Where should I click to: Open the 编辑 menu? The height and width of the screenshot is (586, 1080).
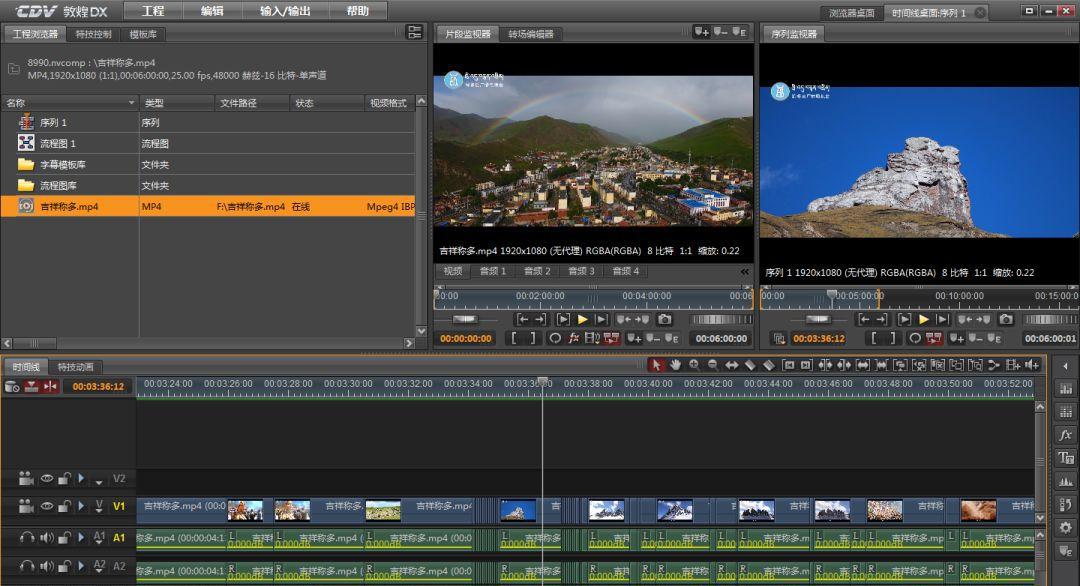coord(212,11)
